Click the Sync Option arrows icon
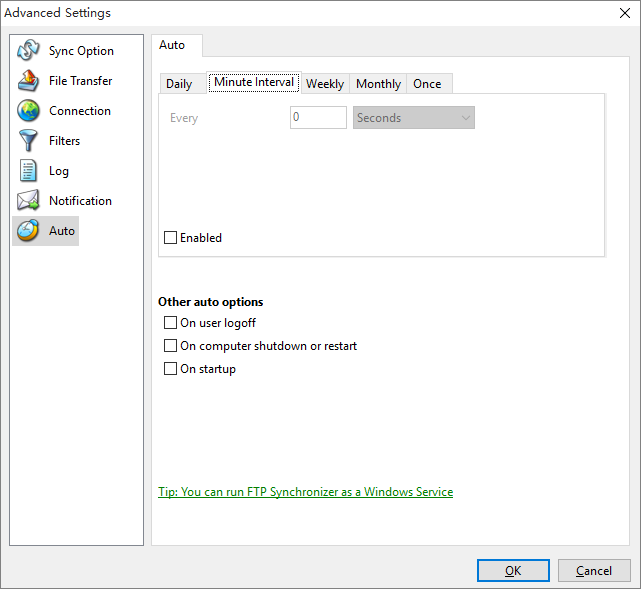Image resolution: width=641 pixels, height=589 pixels. pos(28,50)
